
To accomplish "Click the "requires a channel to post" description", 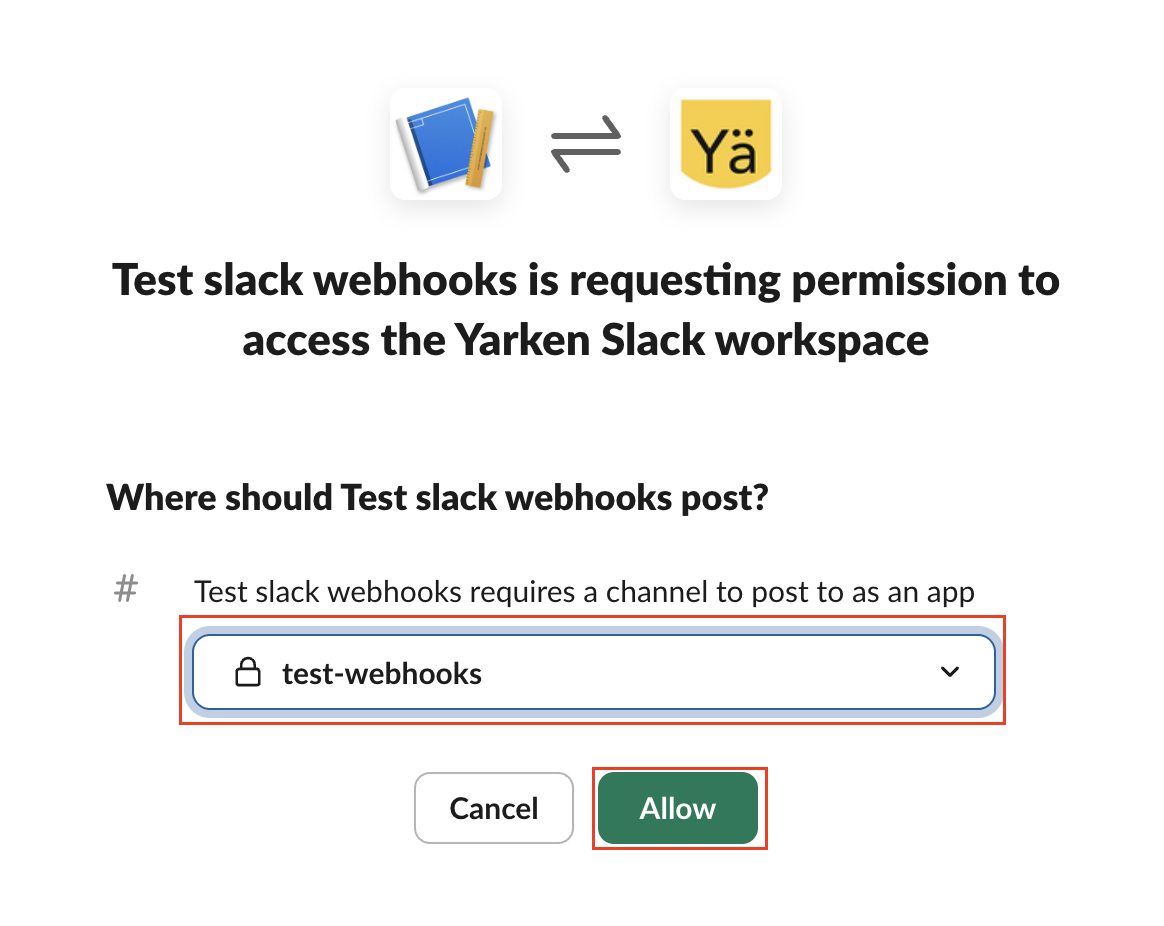I will tap(584, 591).
